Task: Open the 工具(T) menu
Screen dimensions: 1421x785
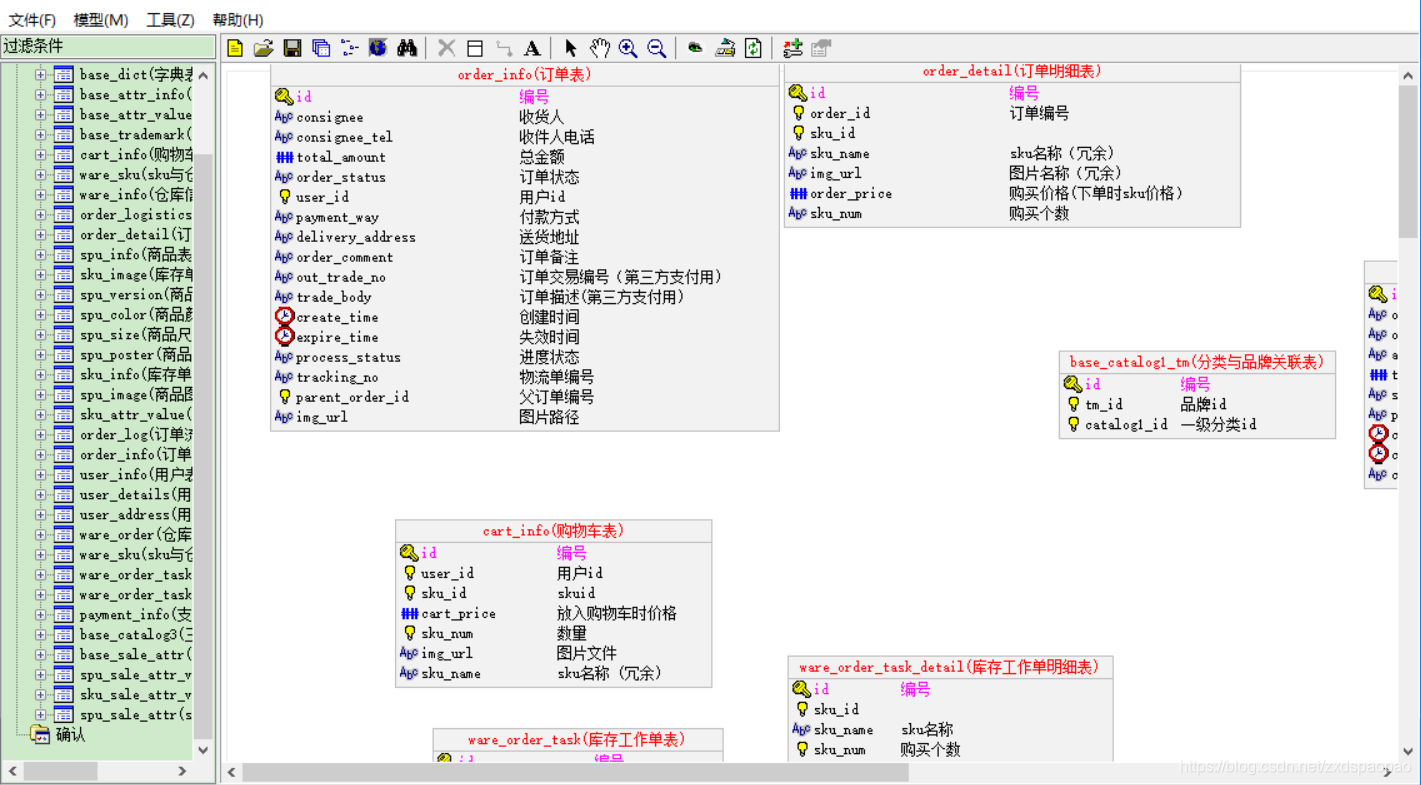Action: pyautogui.click(x=170, y=20)
